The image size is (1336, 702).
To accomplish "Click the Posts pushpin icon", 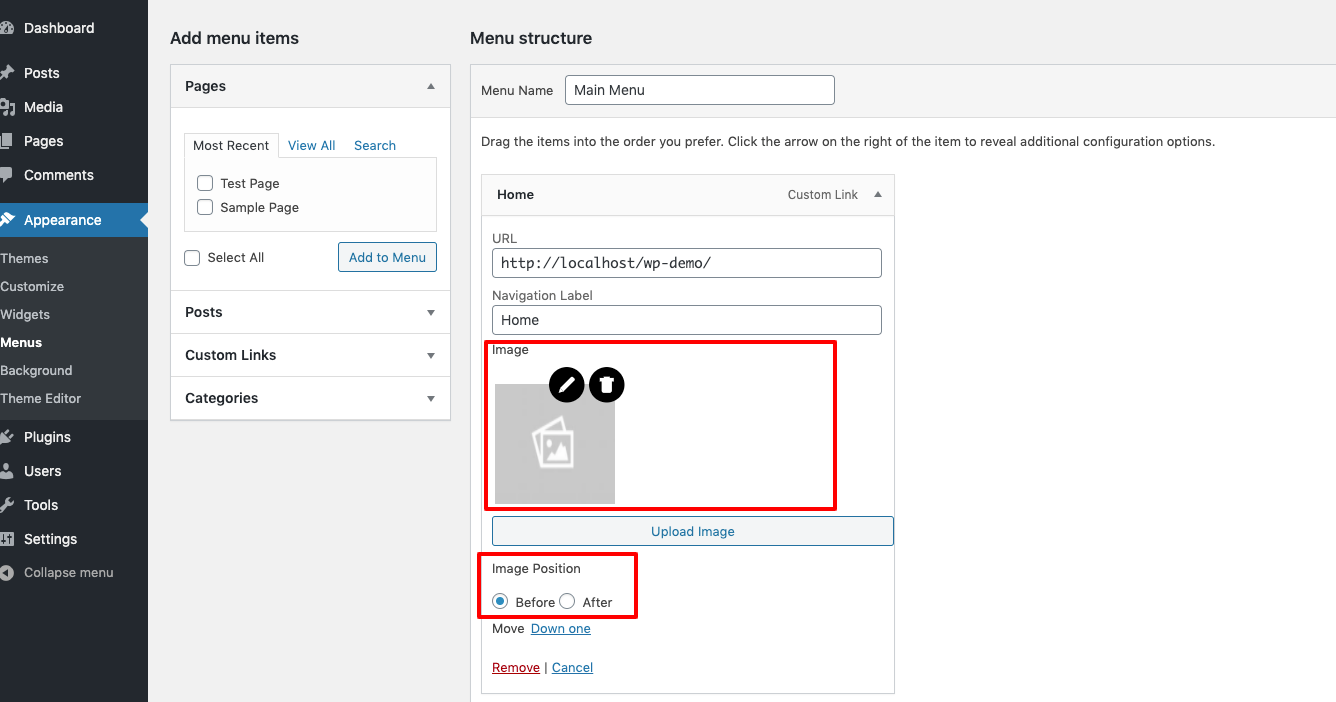I will pos(6,73).
